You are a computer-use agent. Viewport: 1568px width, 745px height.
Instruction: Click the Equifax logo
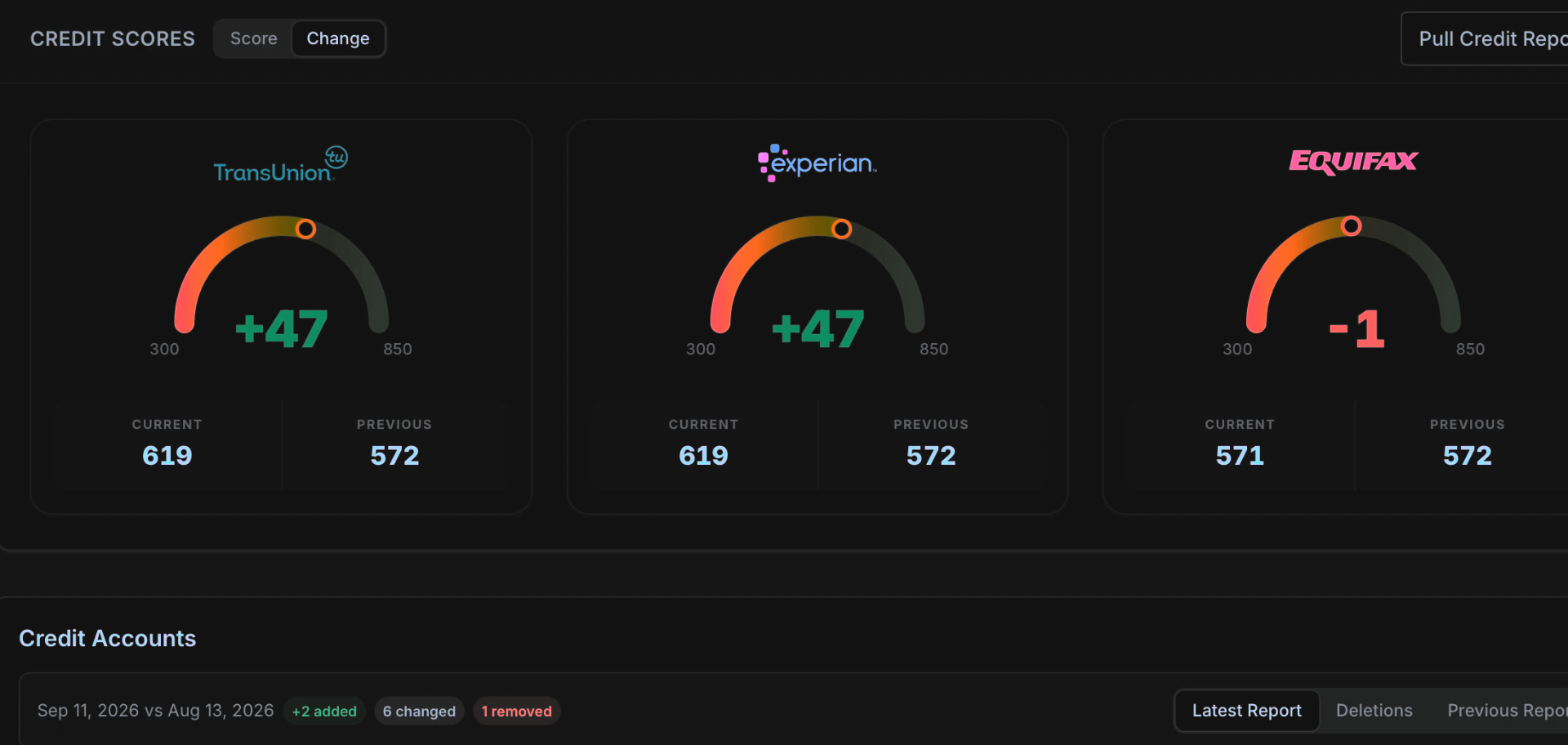pos(1353,161)
